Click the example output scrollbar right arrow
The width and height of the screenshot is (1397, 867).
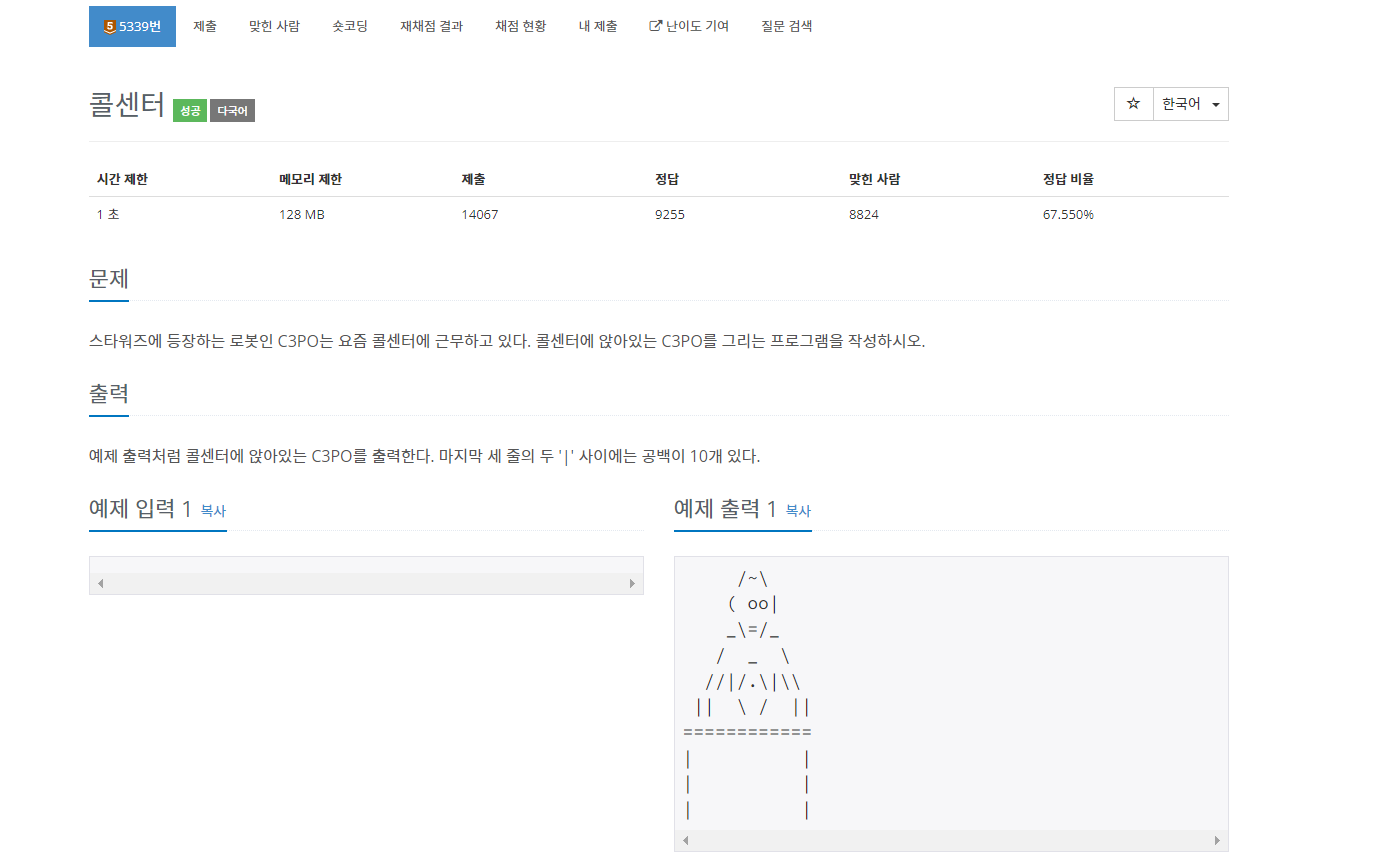click(x=1217, y=840)
